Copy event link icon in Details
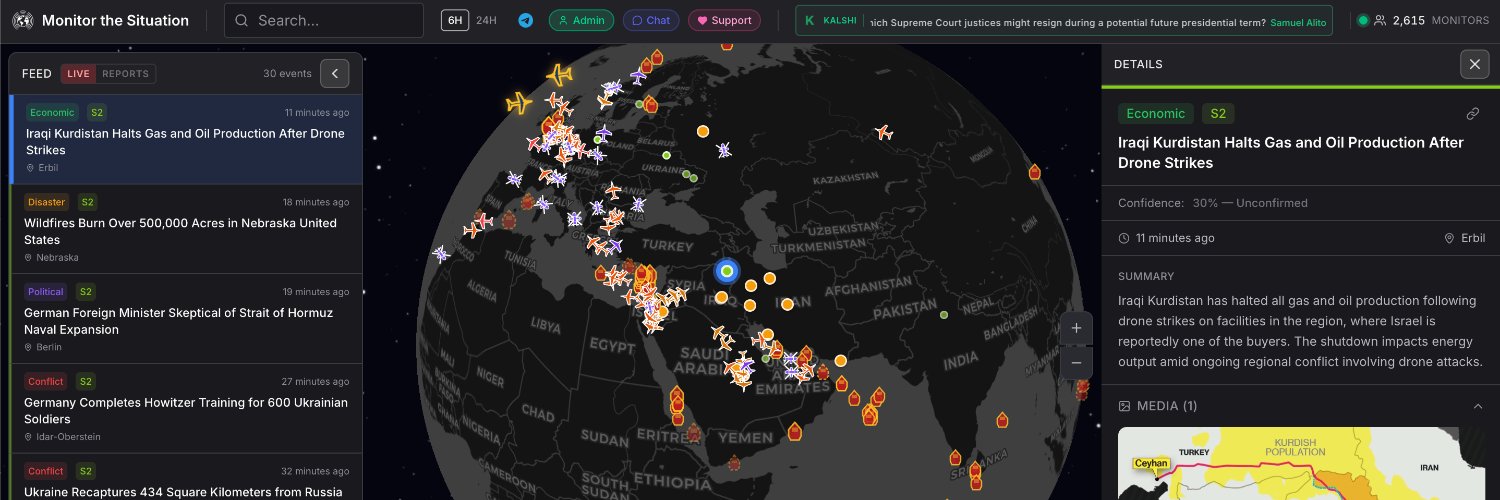Screen dimensions: 1500x500 click(x=1472, y=114)
